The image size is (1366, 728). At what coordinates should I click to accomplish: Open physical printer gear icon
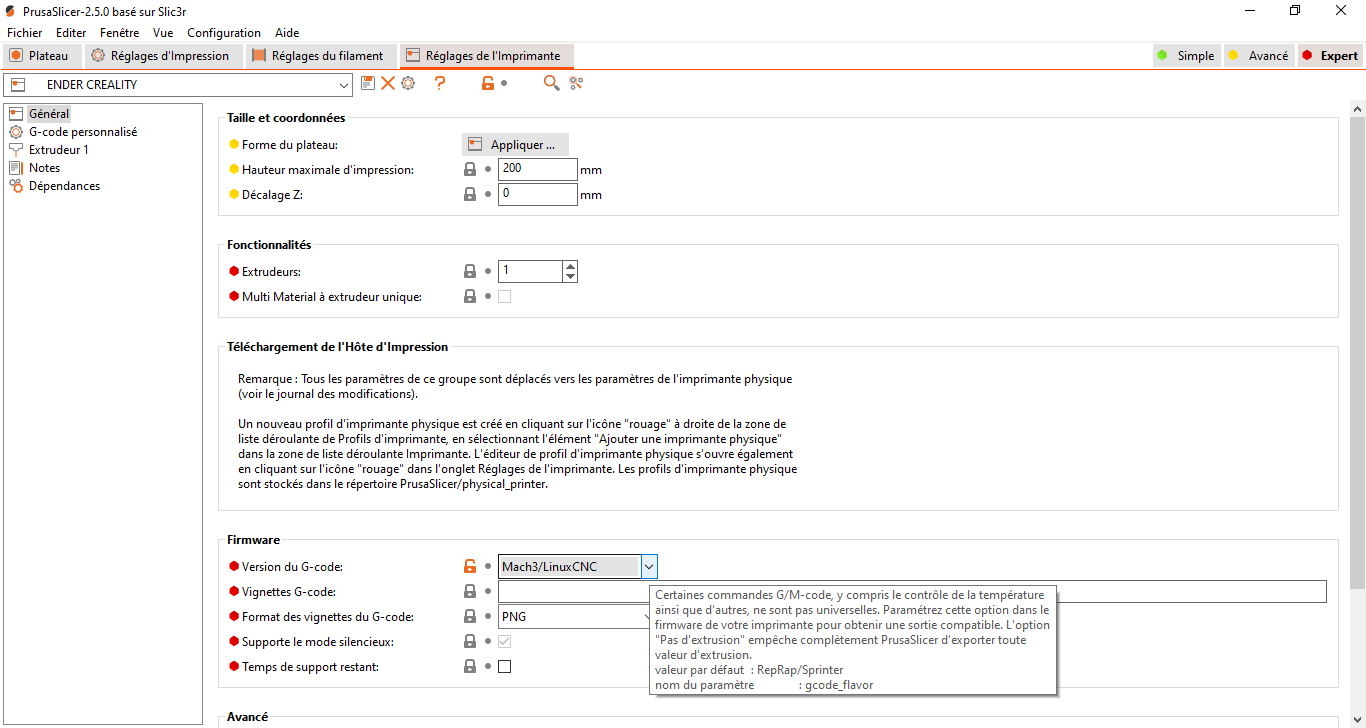408,83
